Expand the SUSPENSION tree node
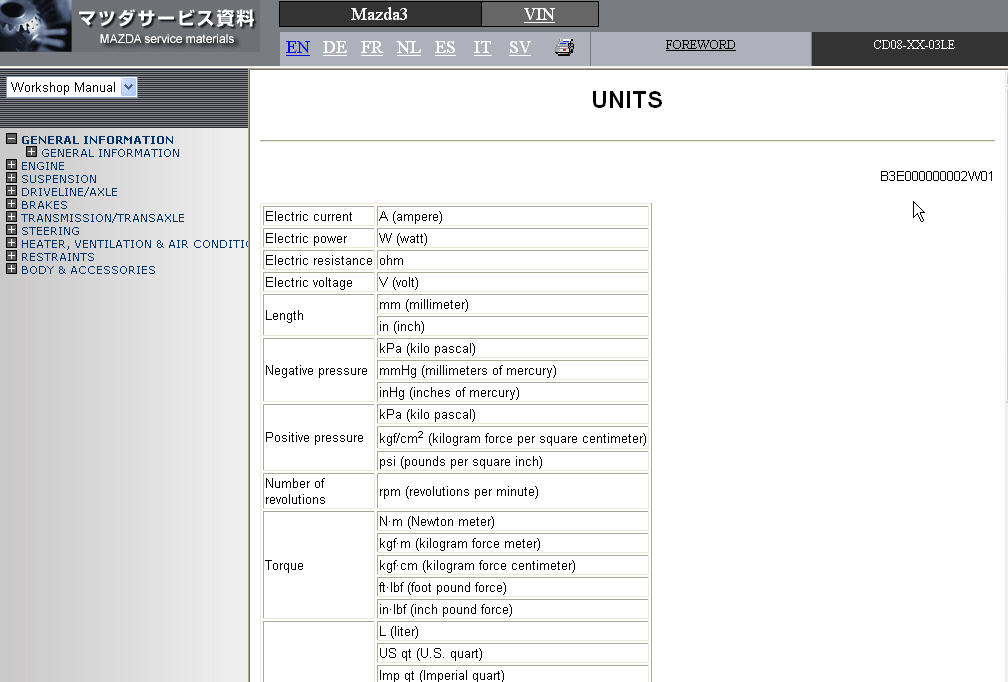The width and height of the screenshot is (1008, 682). 12,178
